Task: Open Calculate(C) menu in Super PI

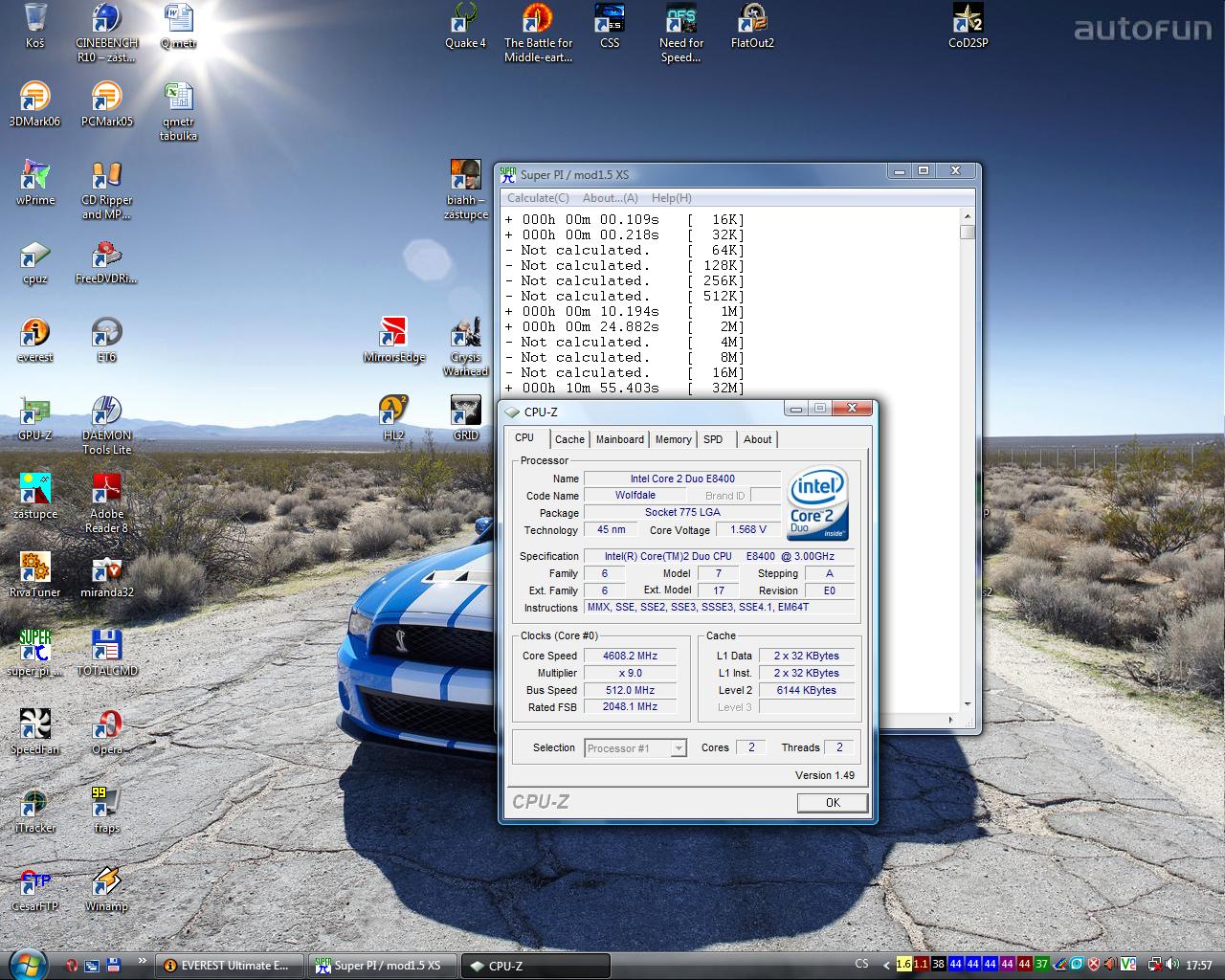Action: pyautogui.click(x=538, y=198)
